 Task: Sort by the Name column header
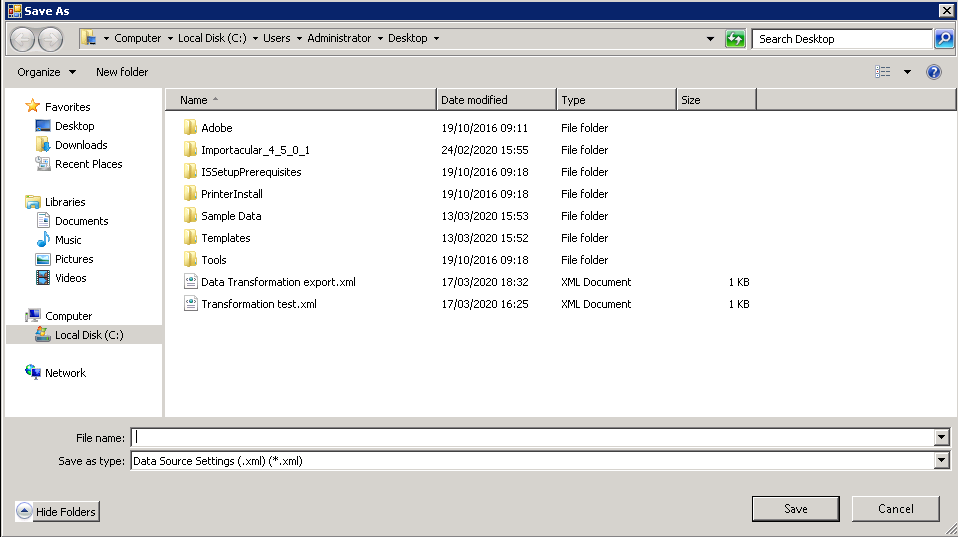click(301, 100)
